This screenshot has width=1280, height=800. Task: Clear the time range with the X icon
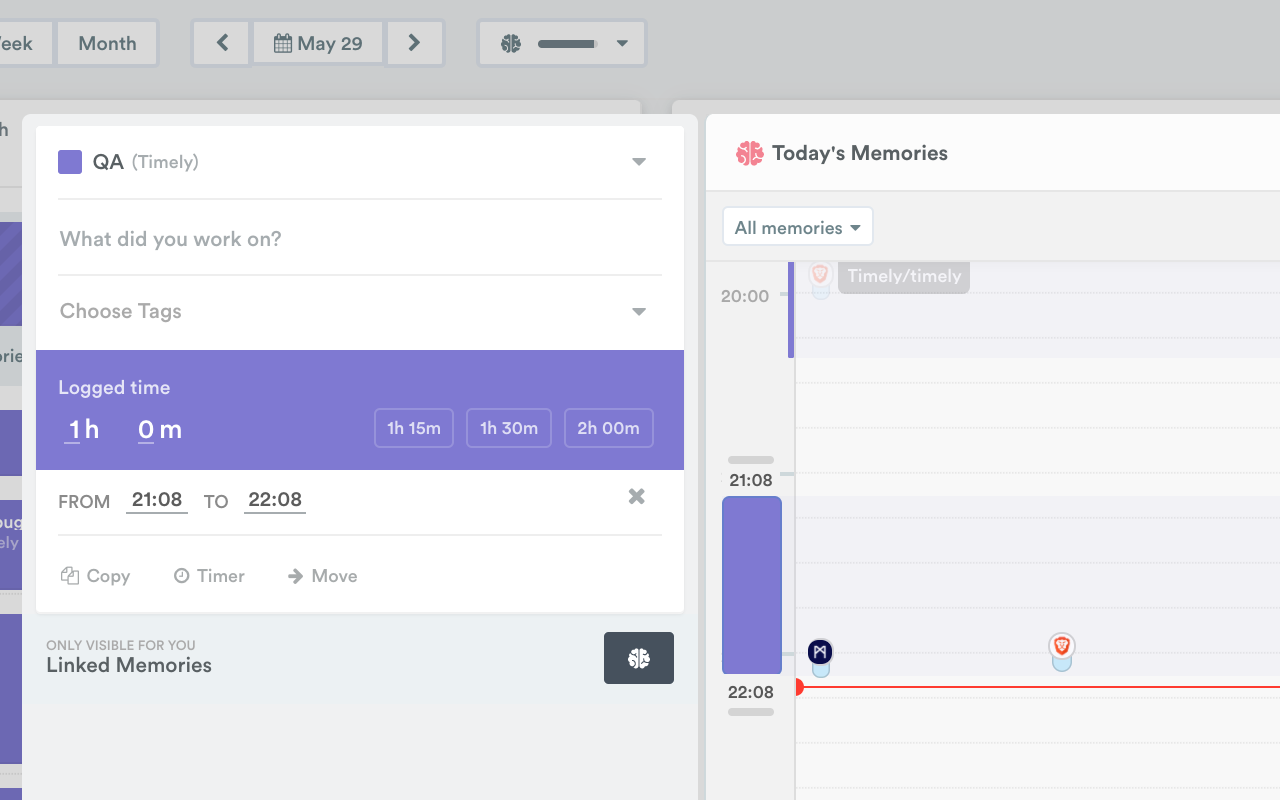click(x=636, y=496)
